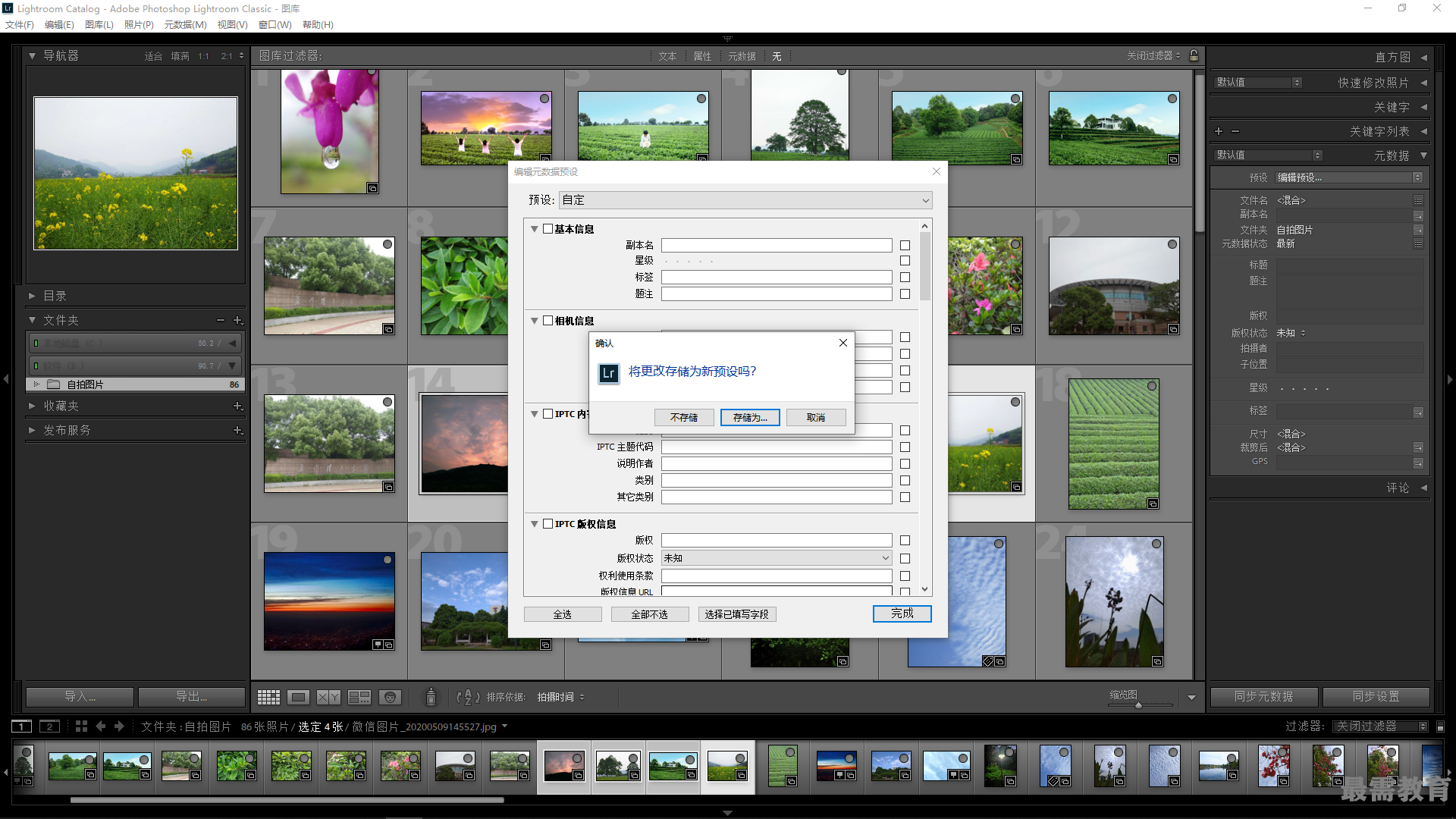Image resolution: width=1456 pixels, height=819 pixels.
Task: Check the box beside 星级 row
Action: 905,260
